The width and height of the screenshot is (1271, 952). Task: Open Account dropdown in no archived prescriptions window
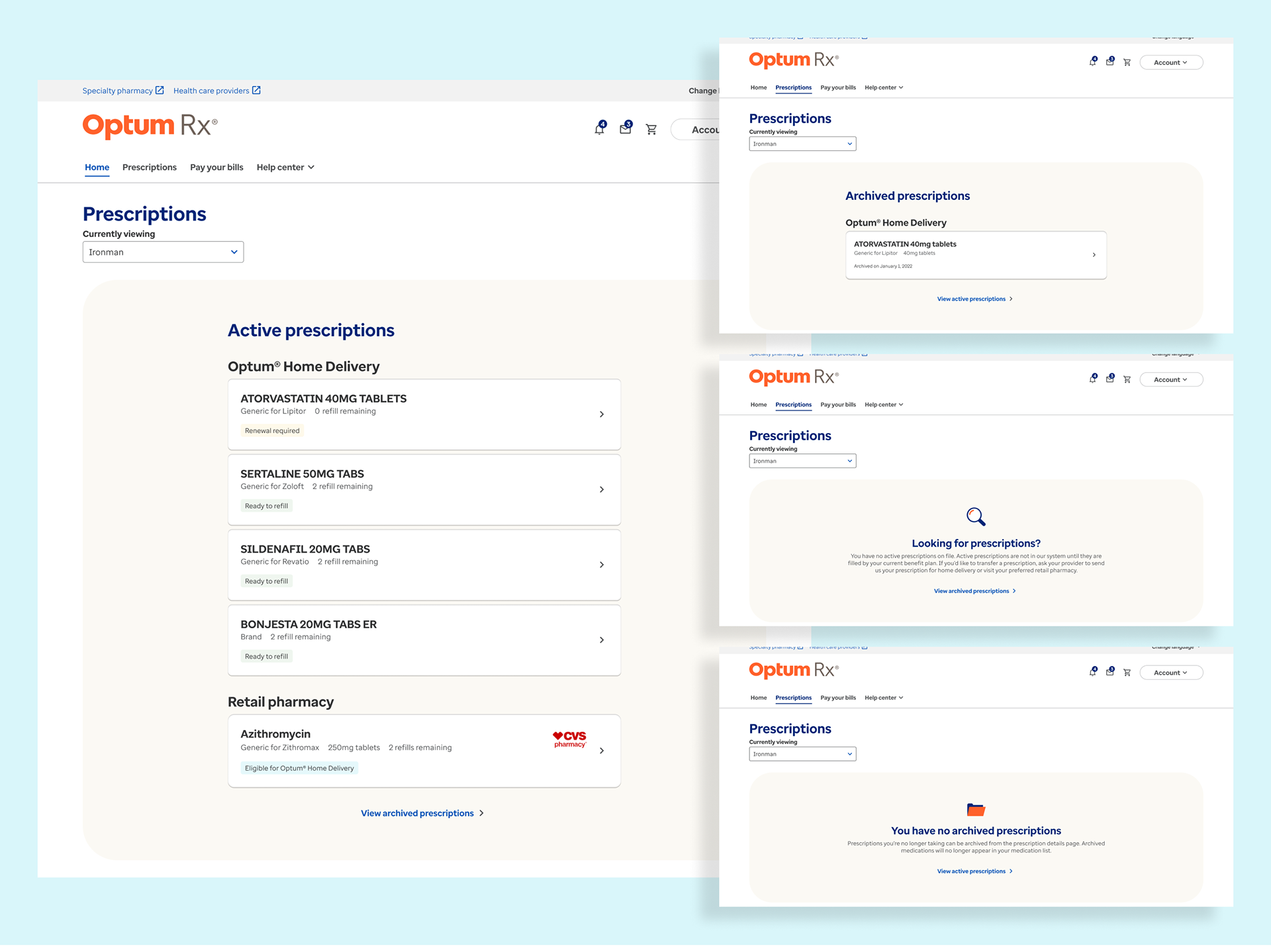pos(1170,673)
